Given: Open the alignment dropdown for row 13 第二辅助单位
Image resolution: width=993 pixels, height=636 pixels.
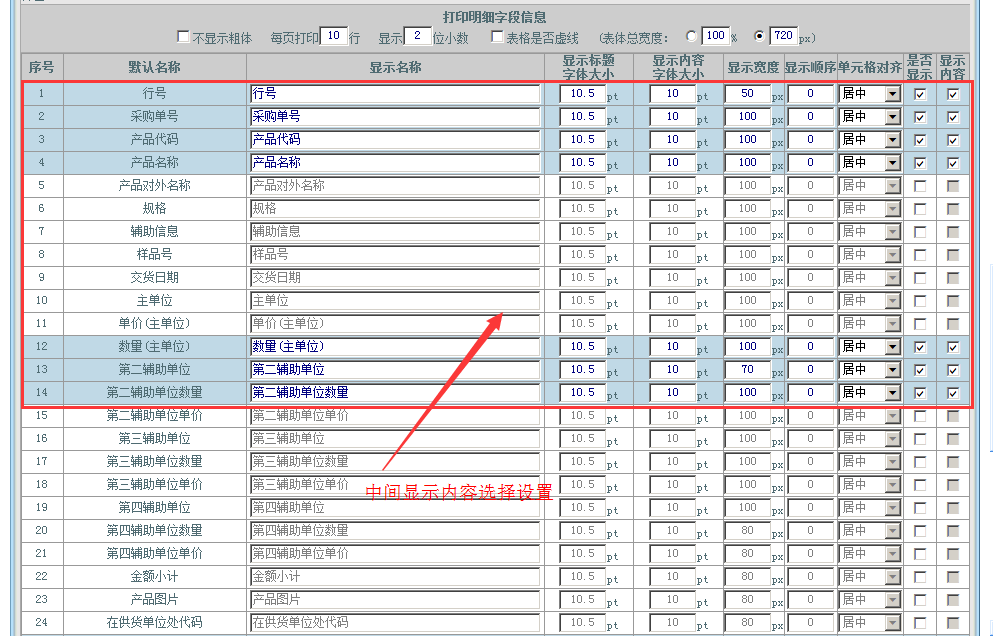Looking at the screenshot, I should (869, 370).
